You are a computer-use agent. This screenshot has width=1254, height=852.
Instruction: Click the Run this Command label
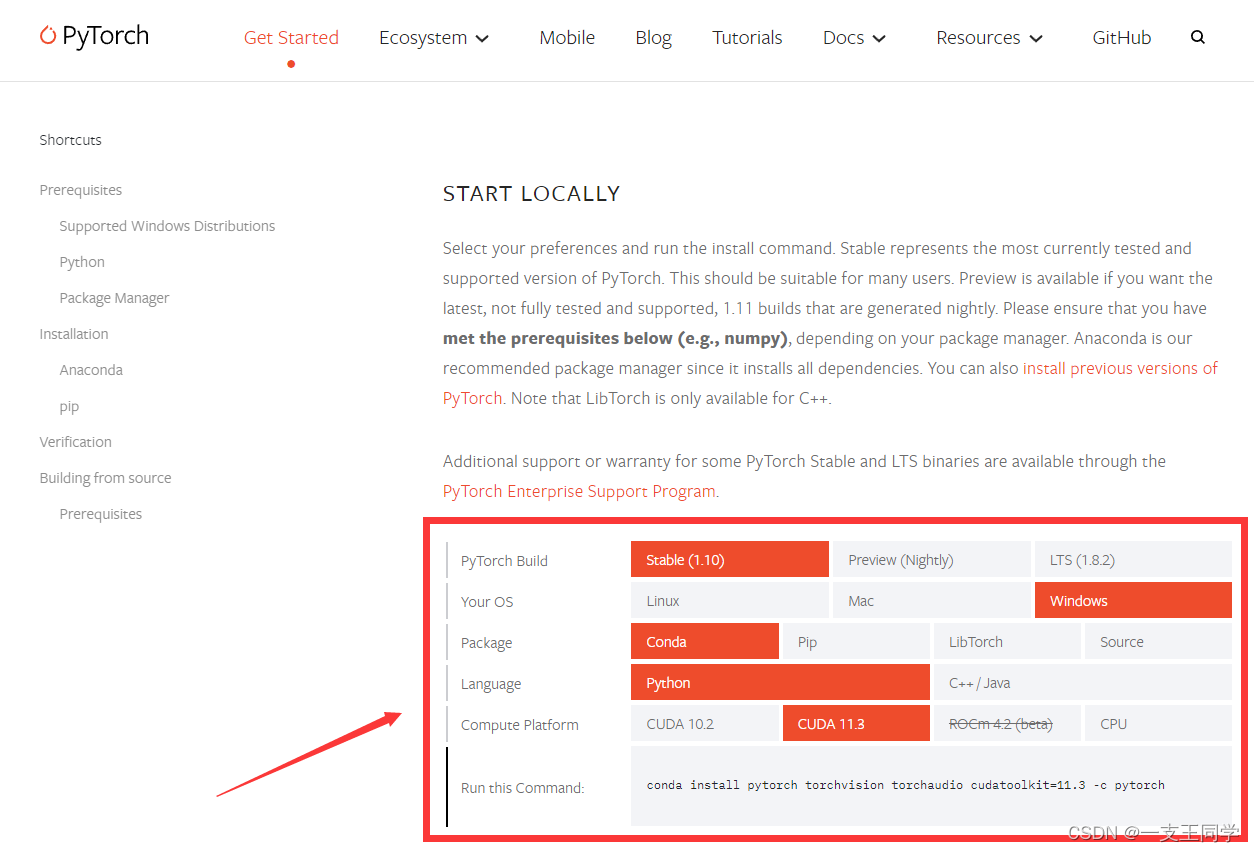point(522,788)
